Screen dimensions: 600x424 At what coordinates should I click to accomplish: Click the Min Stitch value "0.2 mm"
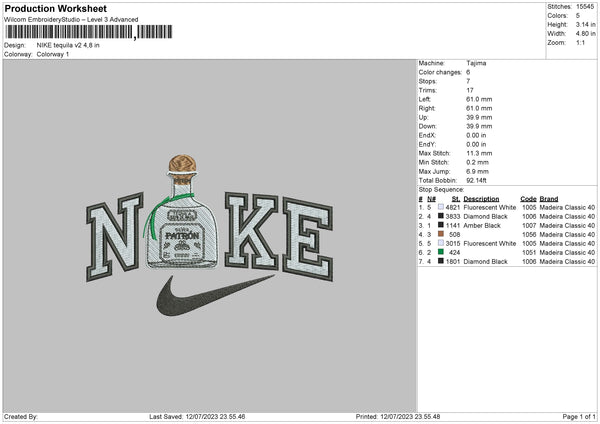click(x=477, y=162)
